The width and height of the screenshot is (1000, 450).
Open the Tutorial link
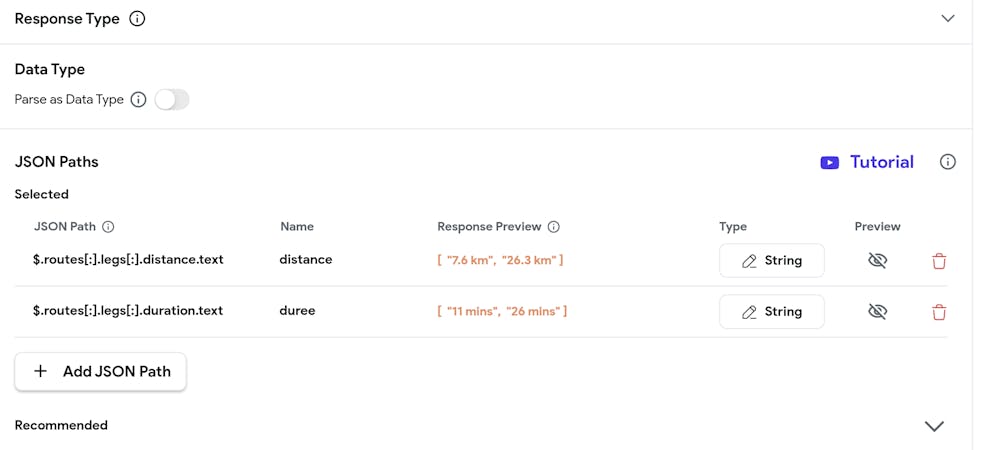click(881, 162)
